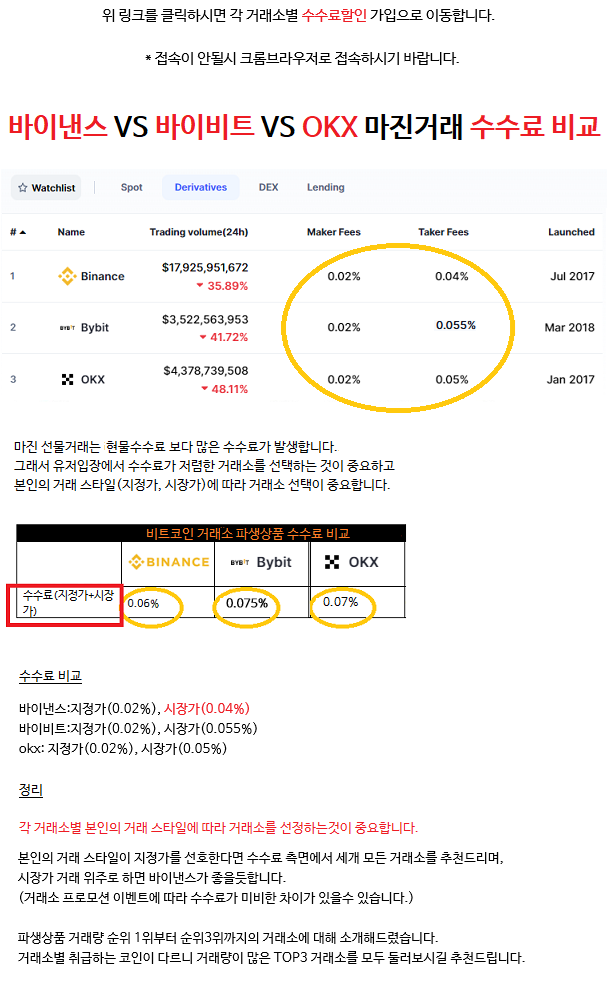Click the Bybit logo icon in table
Screen dimensions: 609x991
(x=67, y=328)
